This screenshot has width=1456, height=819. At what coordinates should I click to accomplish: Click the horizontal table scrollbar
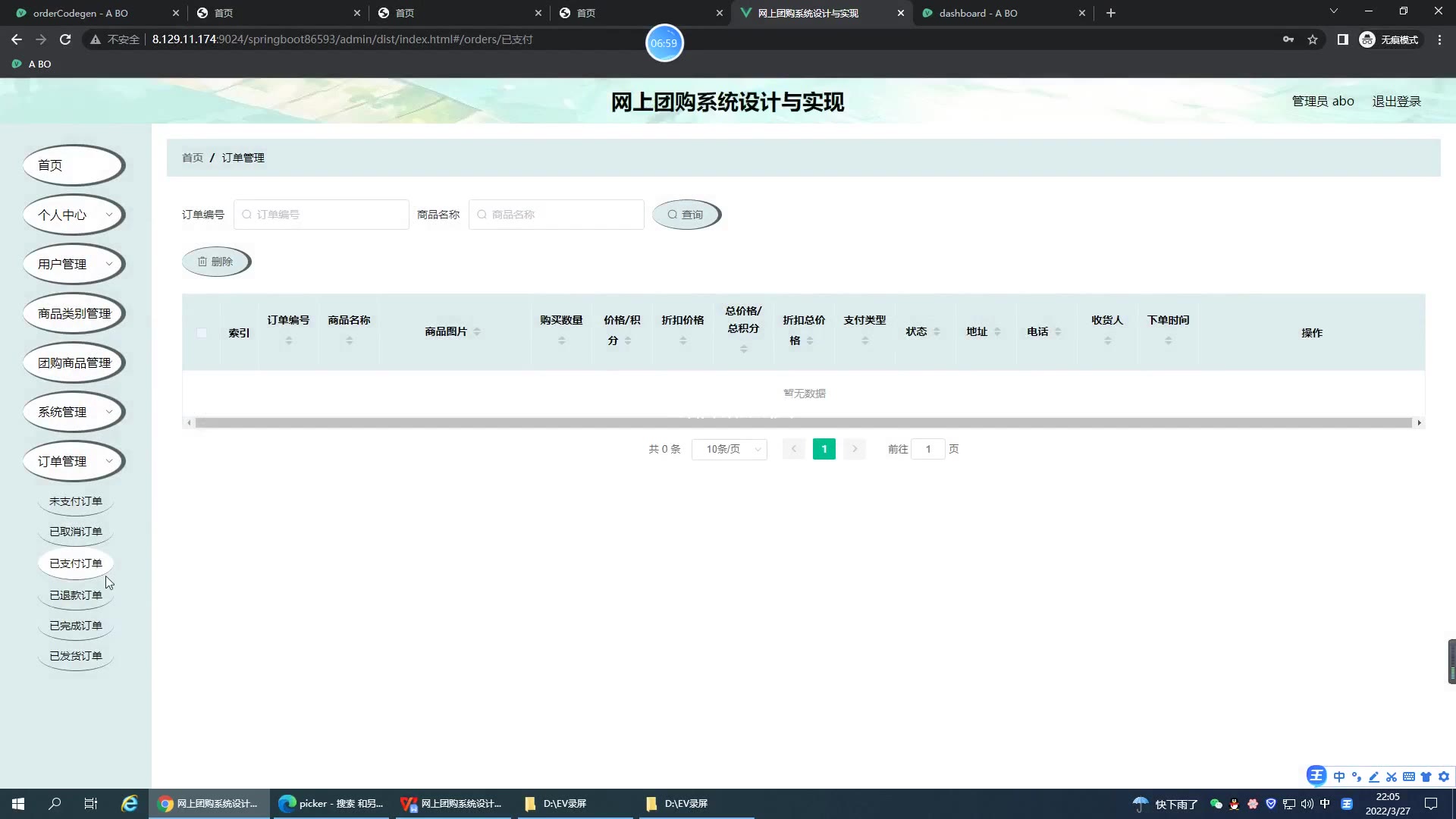(x=803, y=422)
